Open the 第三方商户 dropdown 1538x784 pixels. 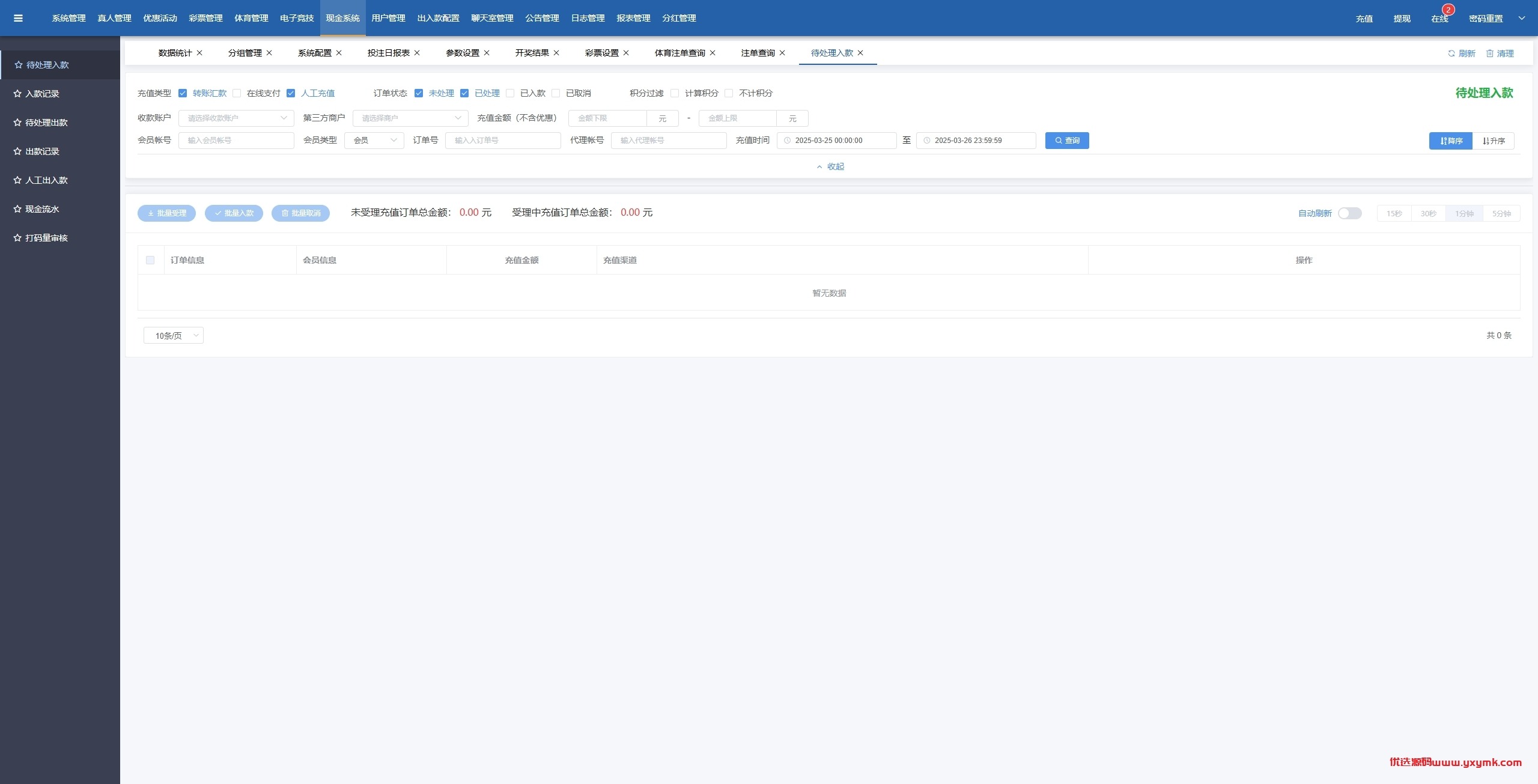click(x=410, y=118)
